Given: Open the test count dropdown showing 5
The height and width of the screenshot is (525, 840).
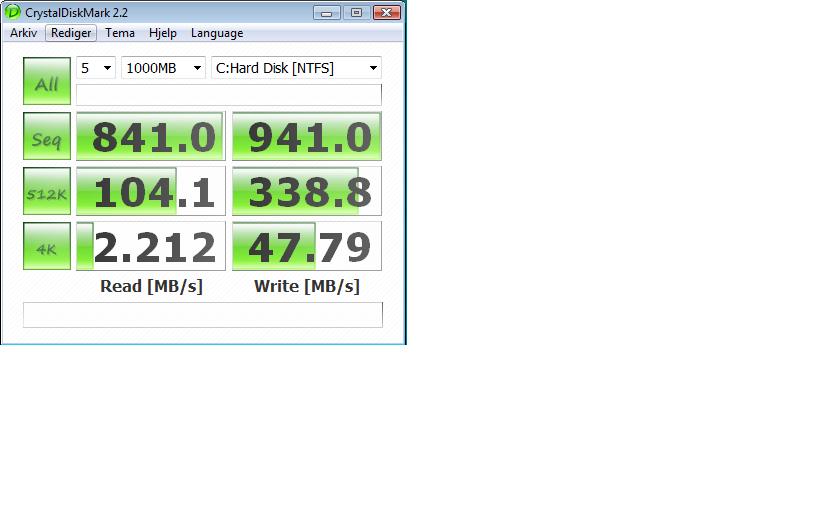Looking at the screenshot, I should pos(95,68).
